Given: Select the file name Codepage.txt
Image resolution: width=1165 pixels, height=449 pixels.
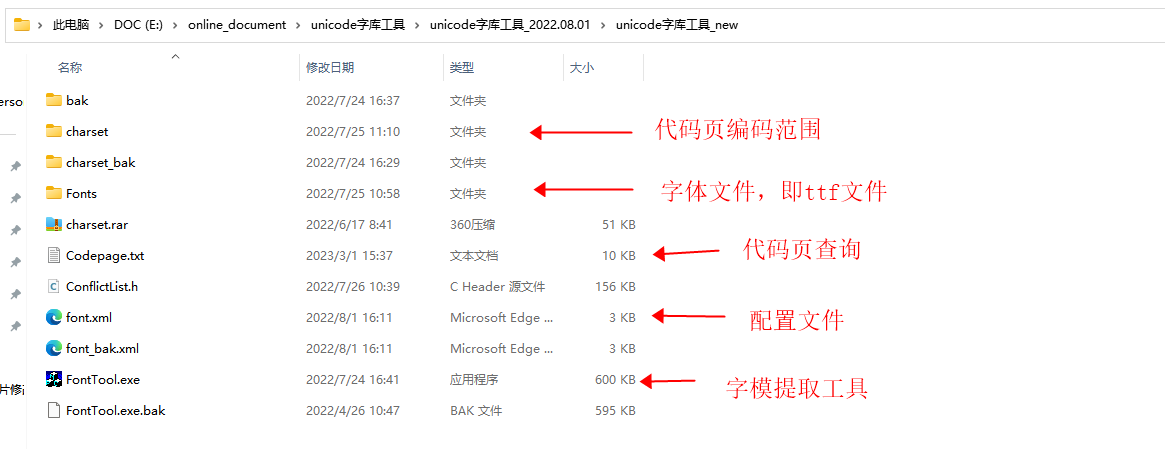Looking at the screenshot, I should click(105, 255).
